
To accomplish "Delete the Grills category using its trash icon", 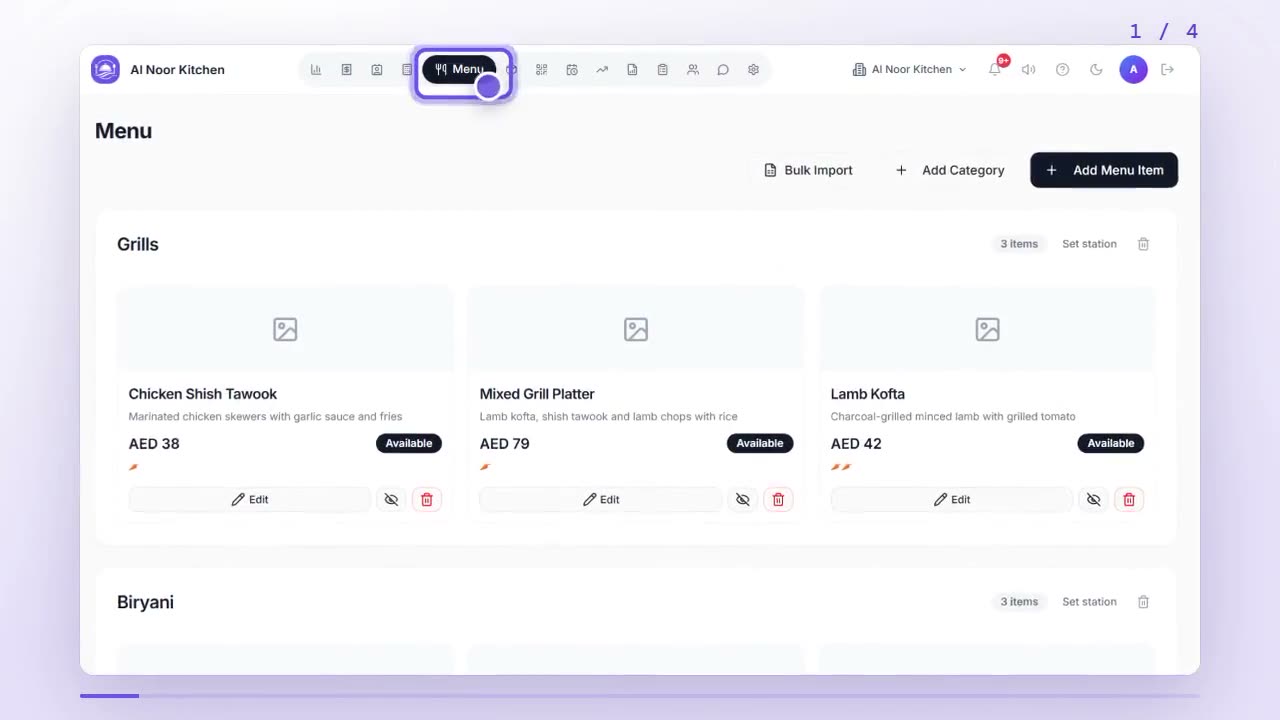I will point(1143,244).
